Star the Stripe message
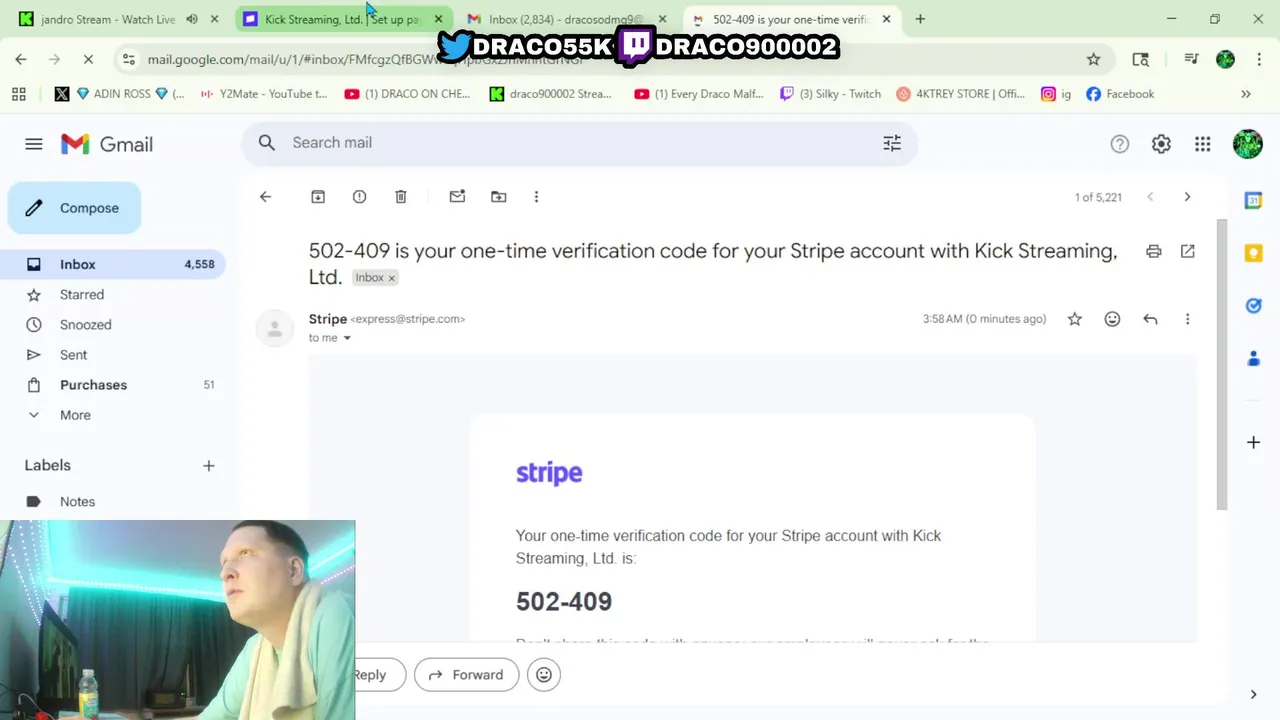Image resolution: width=1280 pixels, height=720 pixels. (x=1075, y=319)
